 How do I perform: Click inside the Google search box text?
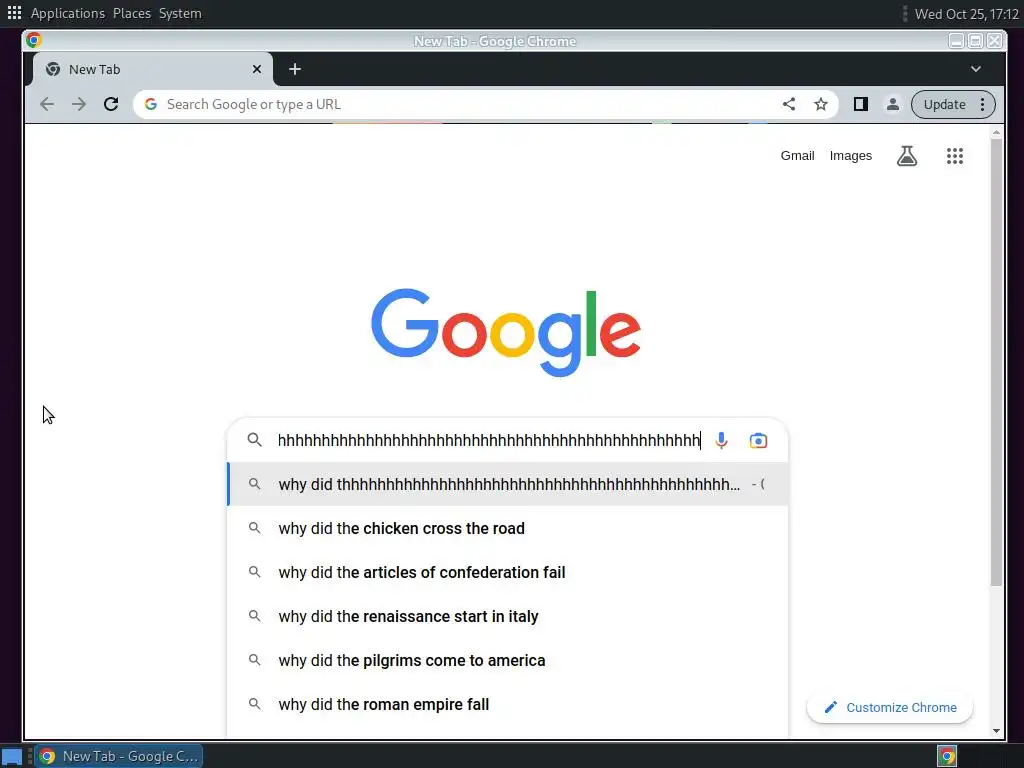490,440
